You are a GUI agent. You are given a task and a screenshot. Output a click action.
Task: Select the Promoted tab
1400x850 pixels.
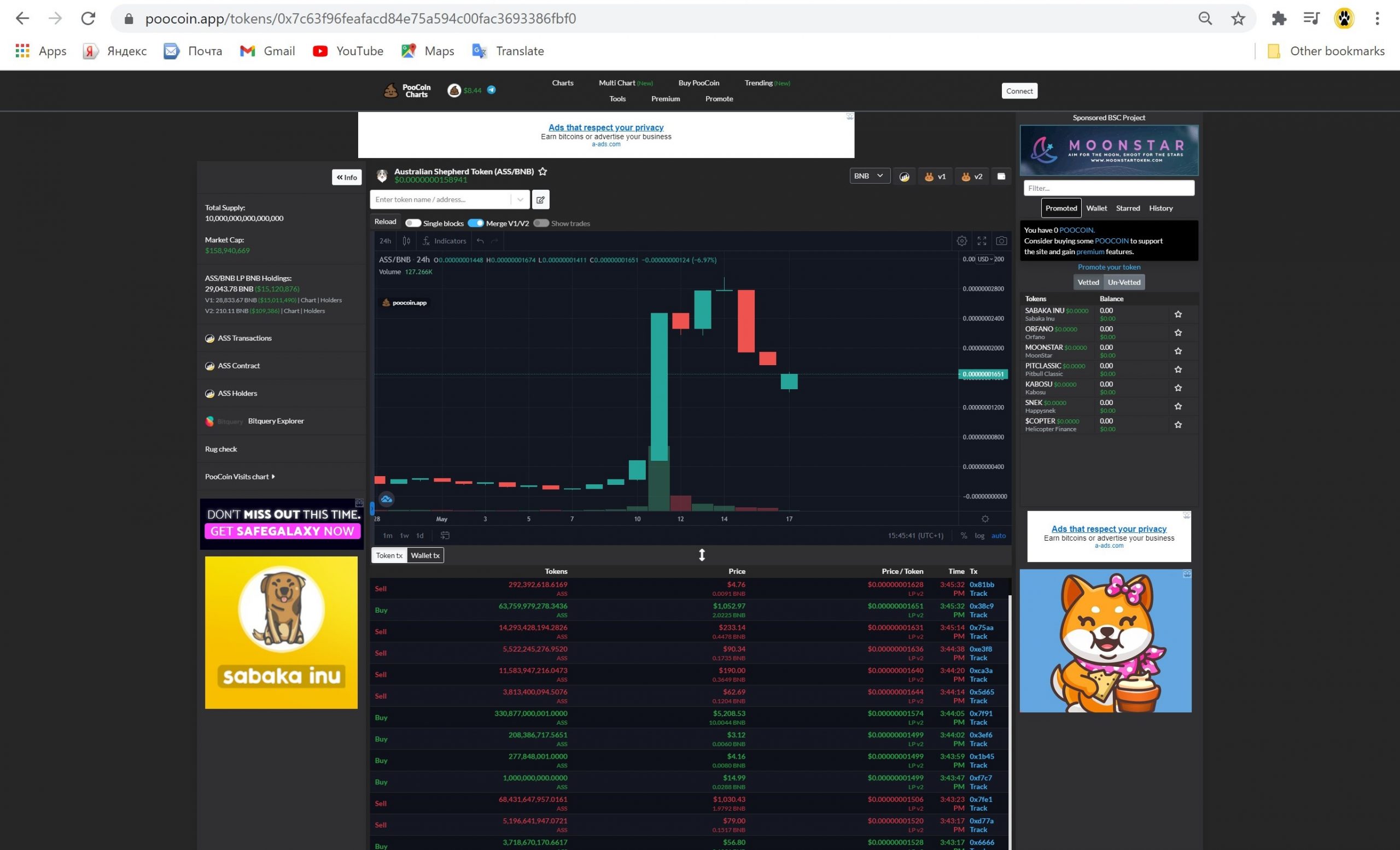click(x=1061, y=208)
